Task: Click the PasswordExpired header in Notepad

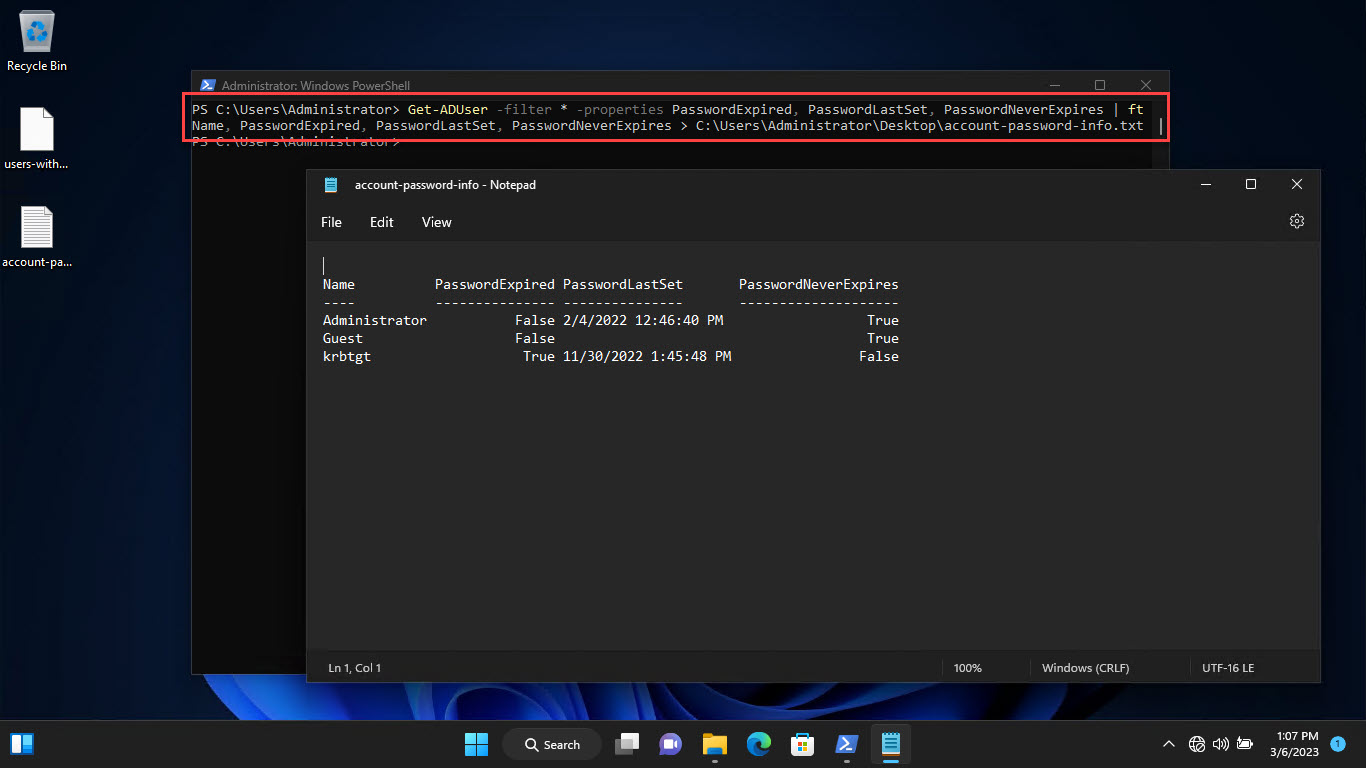Action: (495, 285)
